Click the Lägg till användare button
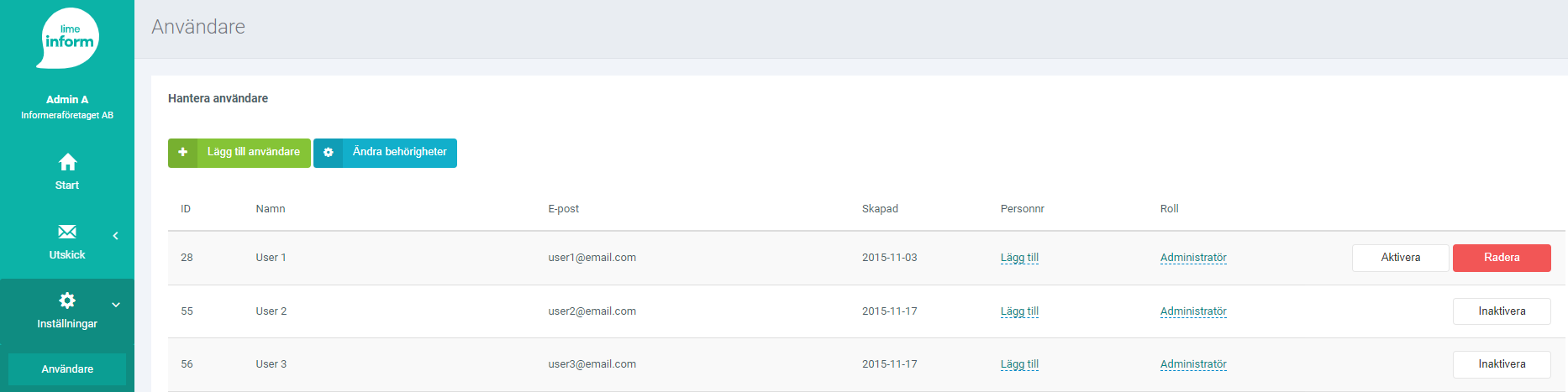Image resolution: width=1568 pixels, height=392 pixels. (x=239, y=153)
